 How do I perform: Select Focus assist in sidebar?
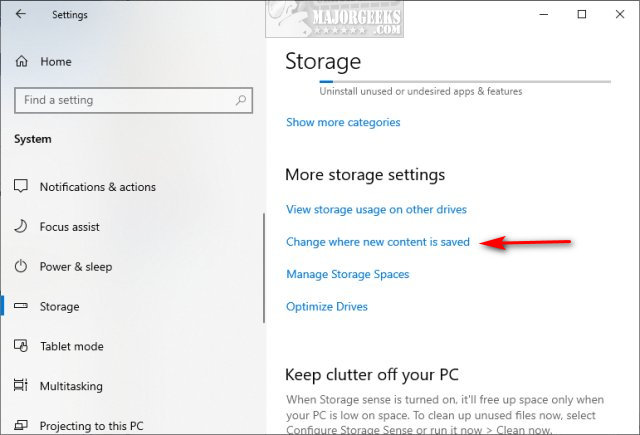[69, 227]
